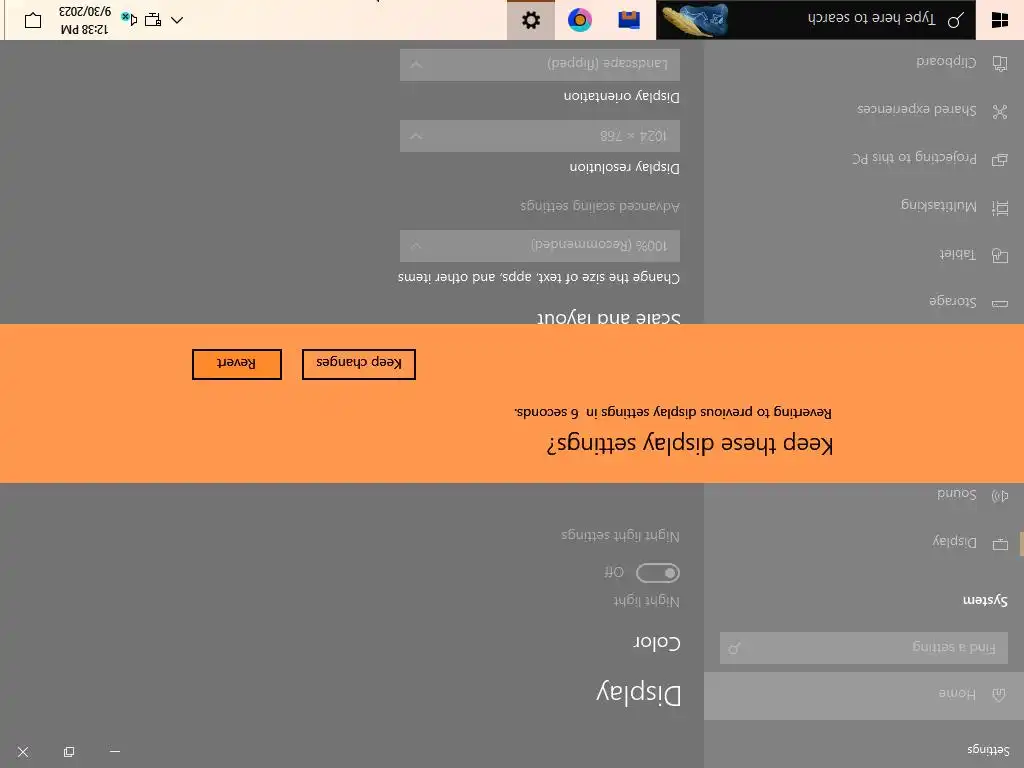
Task: Click the taskbar search magnifier icon
Action: pyautogui.click(x=955, y=20)
